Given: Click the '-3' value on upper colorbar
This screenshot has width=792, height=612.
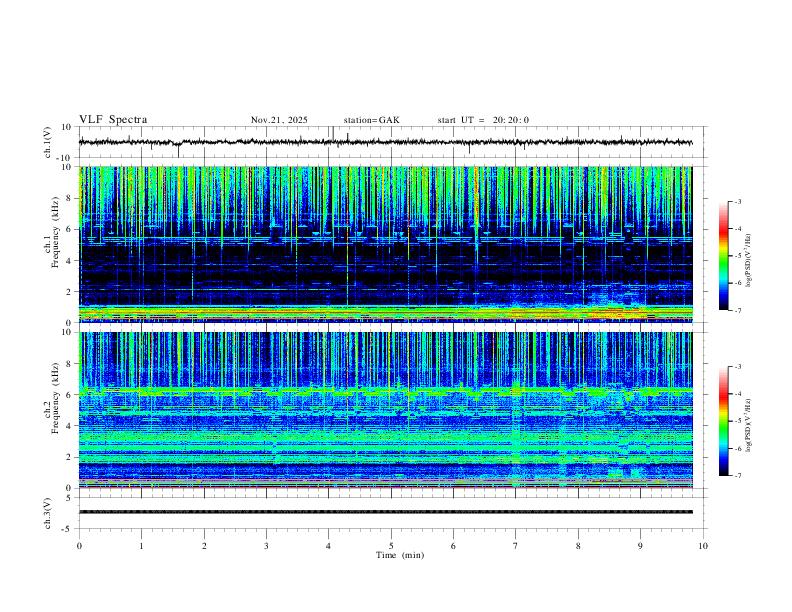Looking at the screenshot, I should [x=738, y=201].
